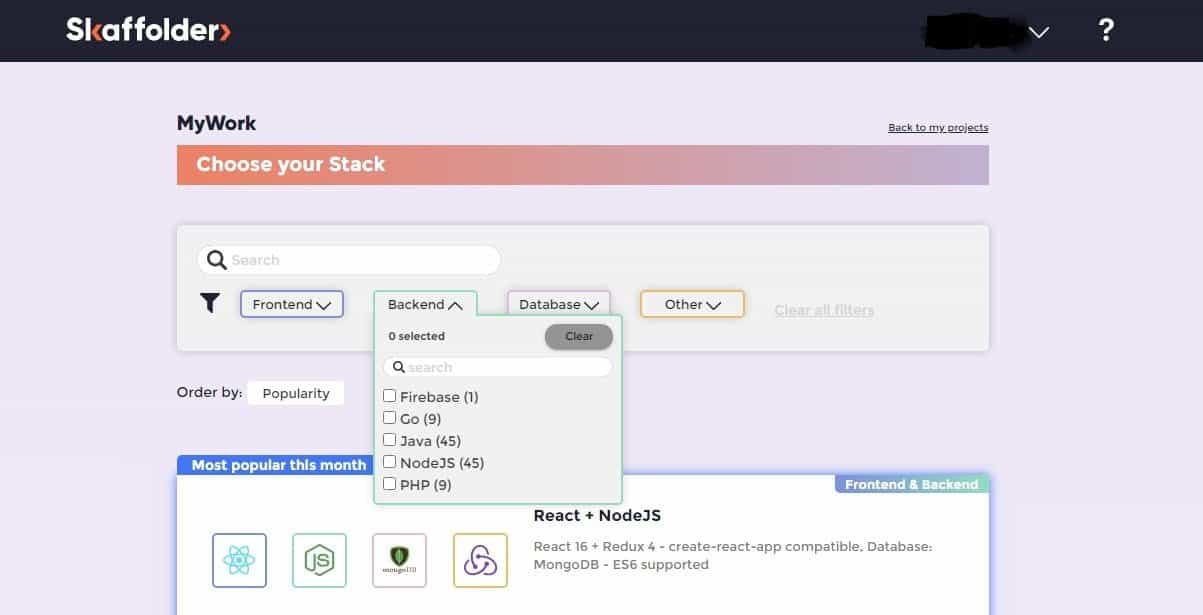Enable the Go (9) checkbox
The height and width of the screenshot is (615, 1203).
[x=390, y=418]
